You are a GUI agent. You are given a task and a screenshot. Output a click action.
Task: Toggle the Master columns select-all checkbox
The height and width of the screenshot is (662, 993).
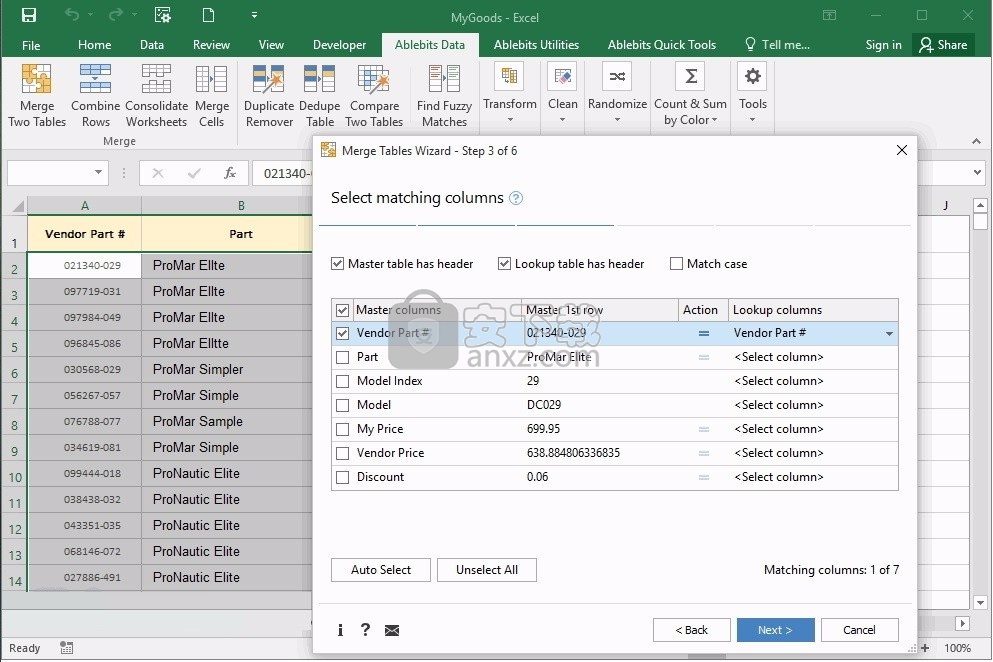(343, 310)
